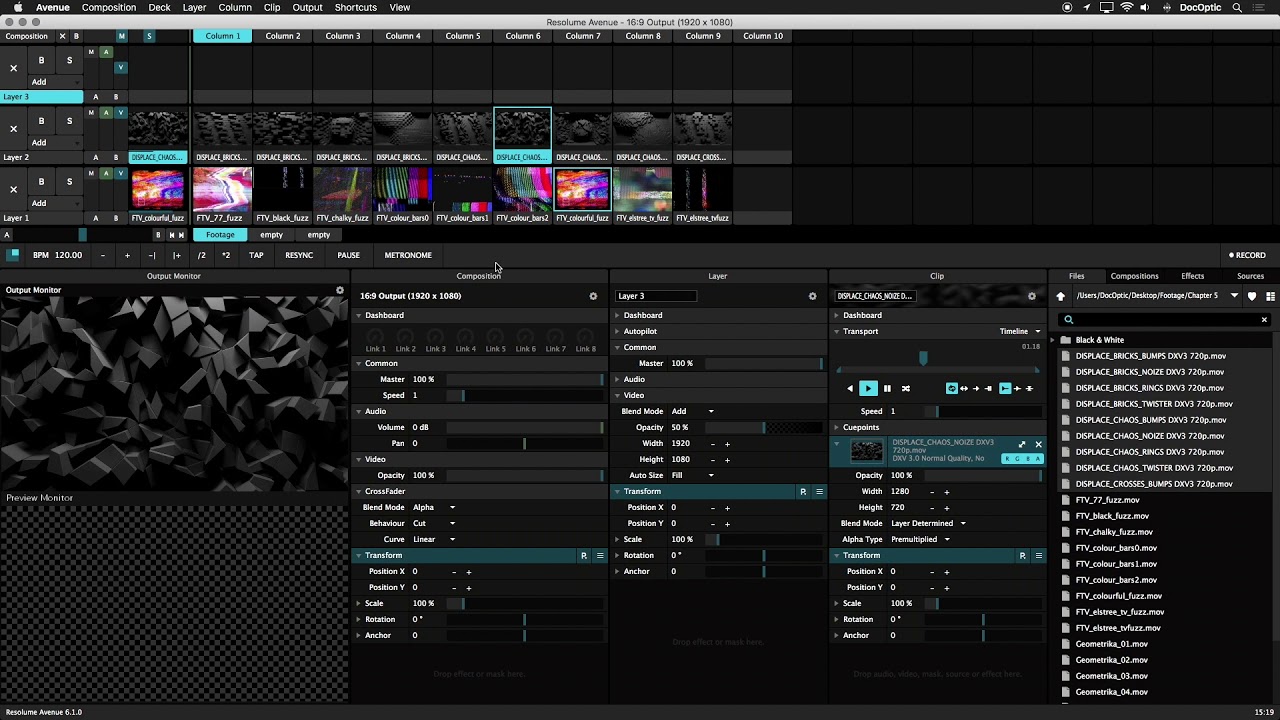Click the RESYNC button
The height and width of the screenshot is (720, 1280).
pos(299,255)
